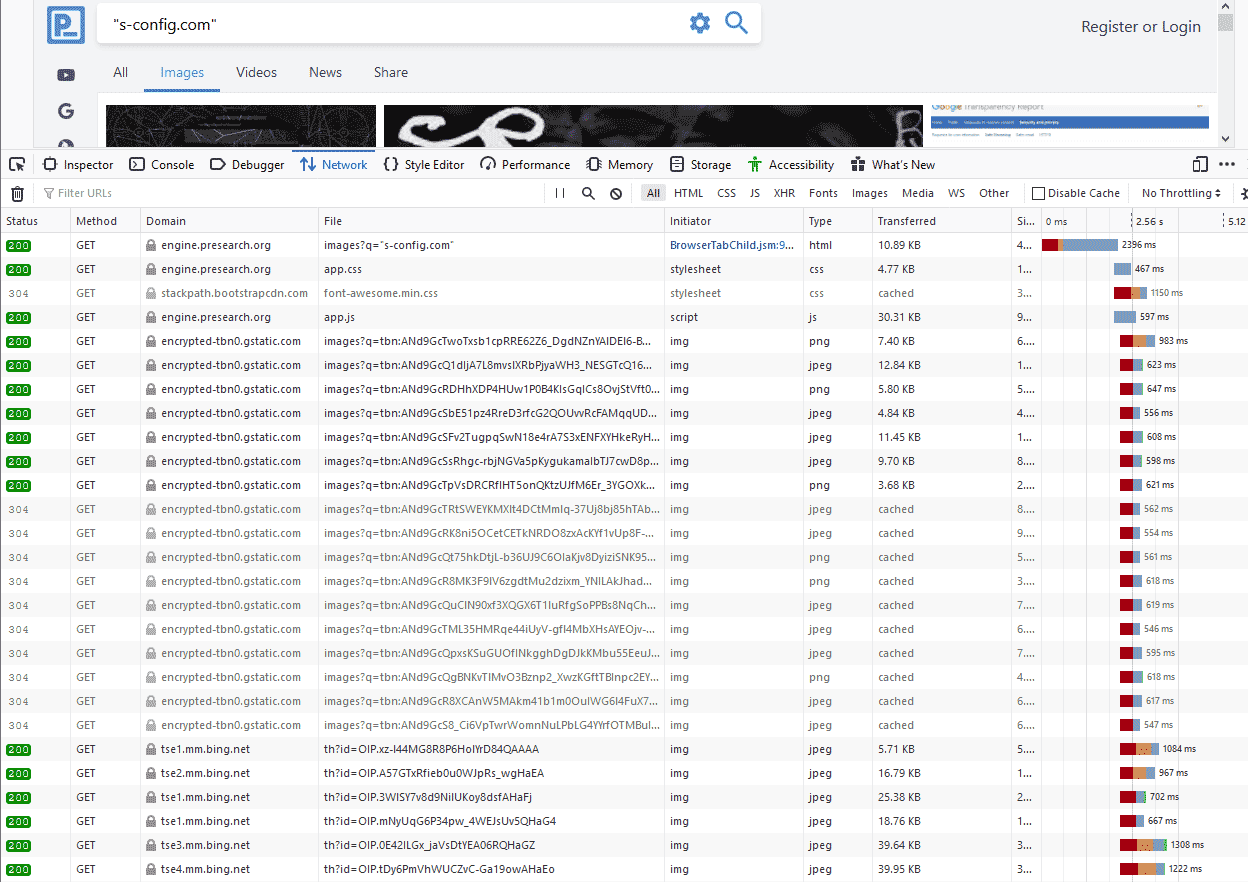Switch to the Debugger panel
The width and height of the screenshot is (1248, 882).
click(x=247, y=165)
